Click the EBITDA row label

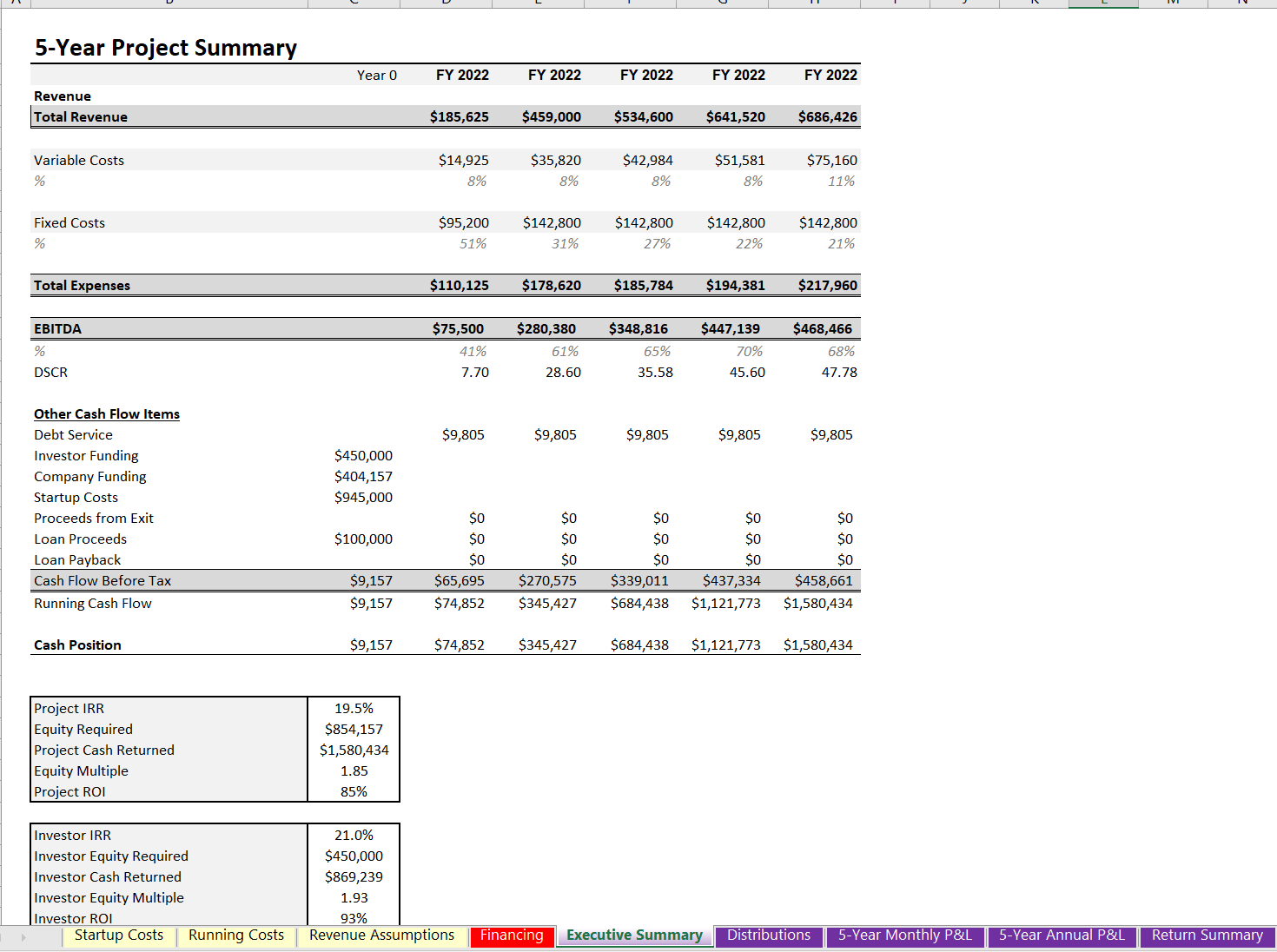point(57,329)
